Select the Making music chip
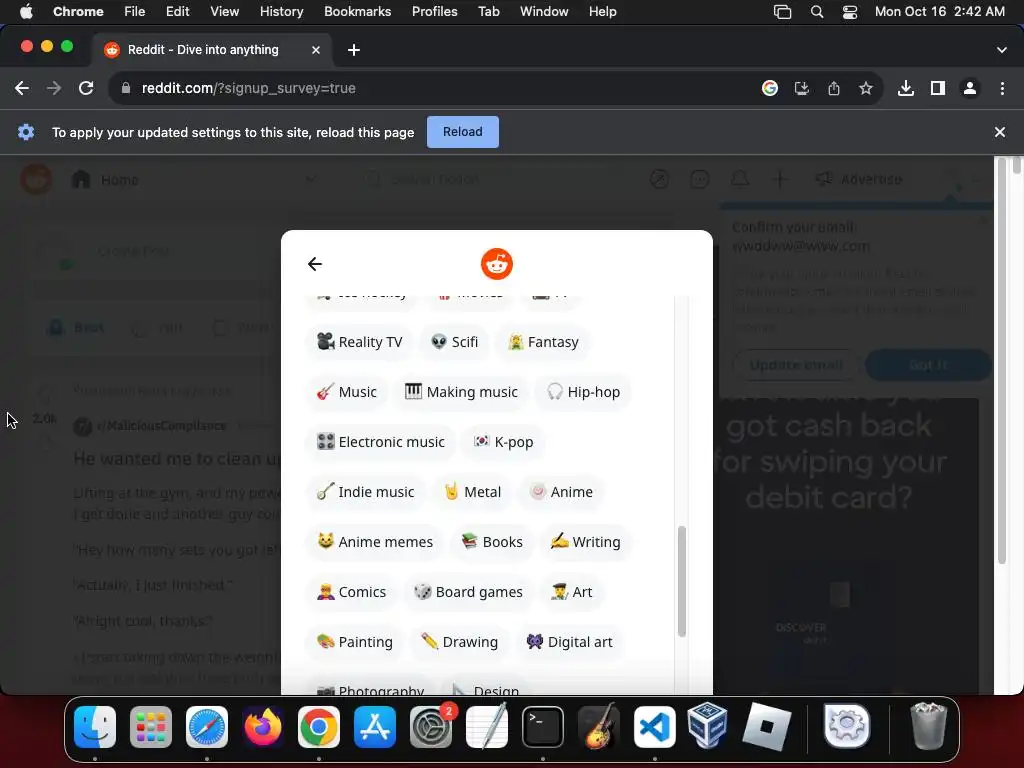1024x768 pixels. point(460,392)
